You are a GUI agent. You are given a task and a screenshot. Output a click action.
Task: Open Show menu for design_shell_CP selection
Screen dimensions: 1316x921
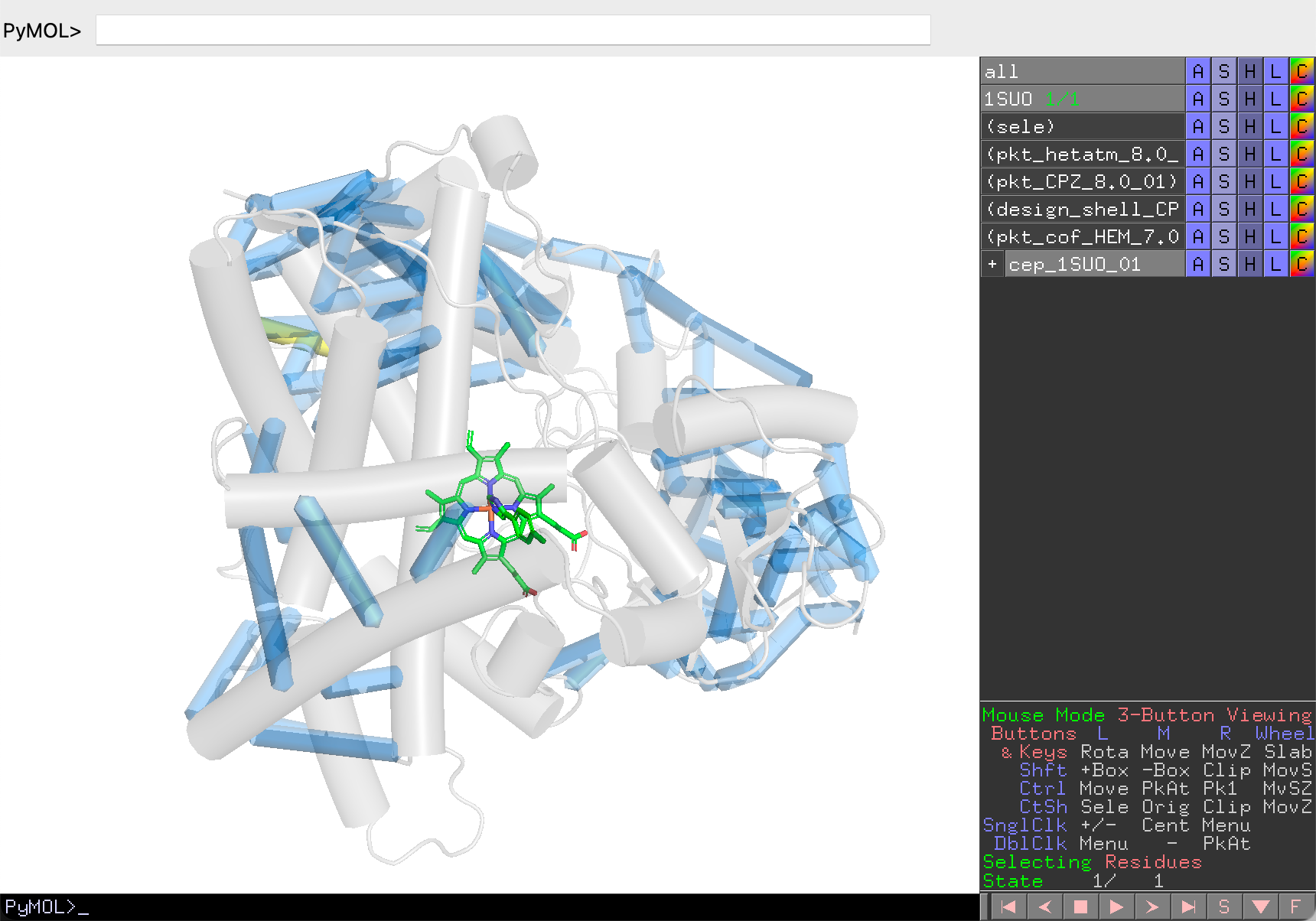1224,209
